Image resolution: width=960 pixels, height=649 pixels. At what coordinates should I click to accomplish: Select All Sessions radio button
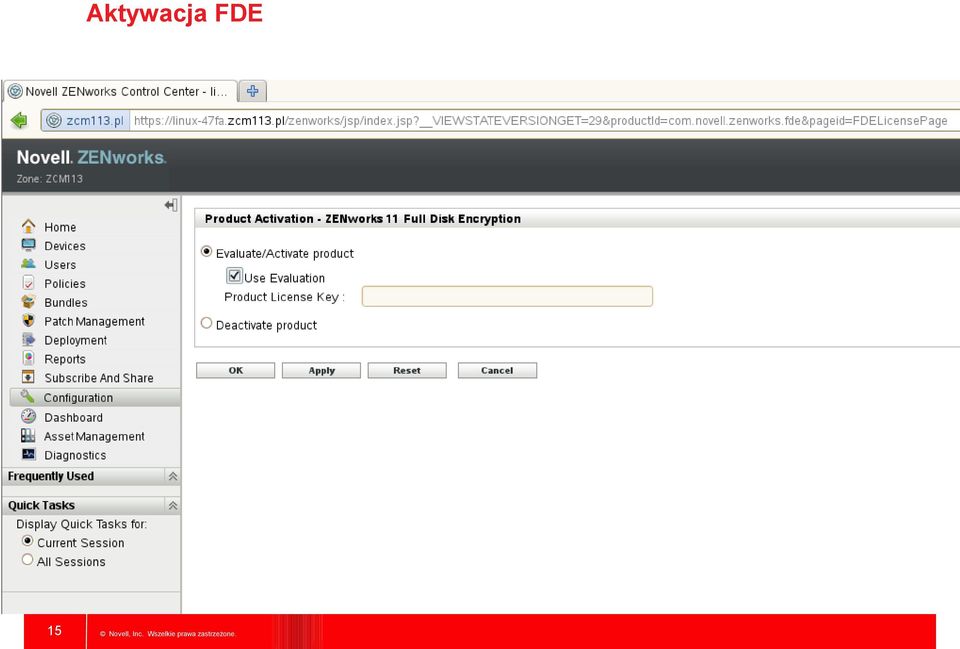pyautogui.click(x=28, y=560)
